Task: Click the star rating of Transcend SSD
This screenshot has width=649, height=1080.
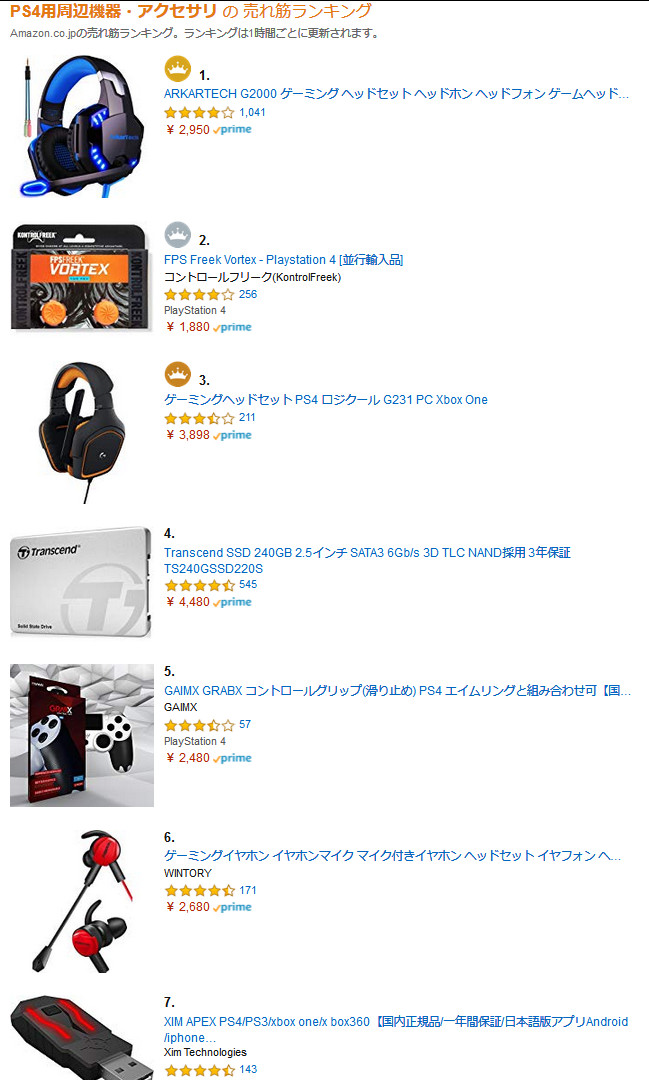Action: pos(200,585)
